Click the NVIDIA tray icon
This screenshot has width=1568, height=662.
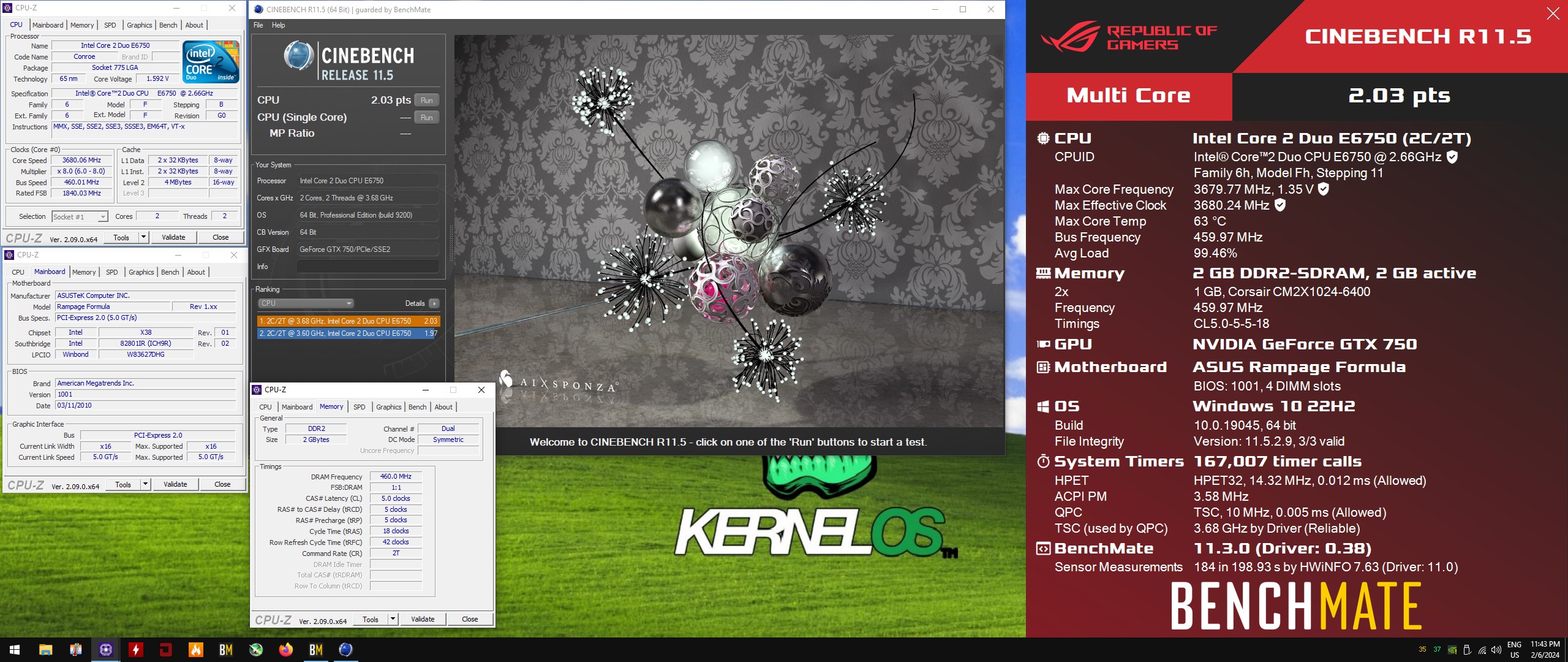tap(1452, 650)
